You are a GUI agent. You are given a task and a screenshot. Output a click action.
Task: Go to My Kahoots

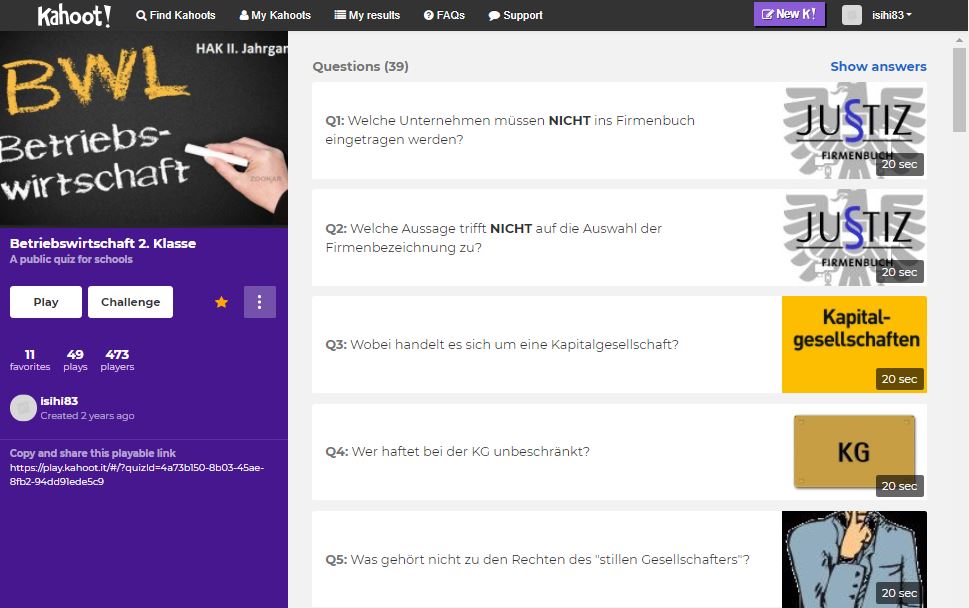tap(275, 15)
